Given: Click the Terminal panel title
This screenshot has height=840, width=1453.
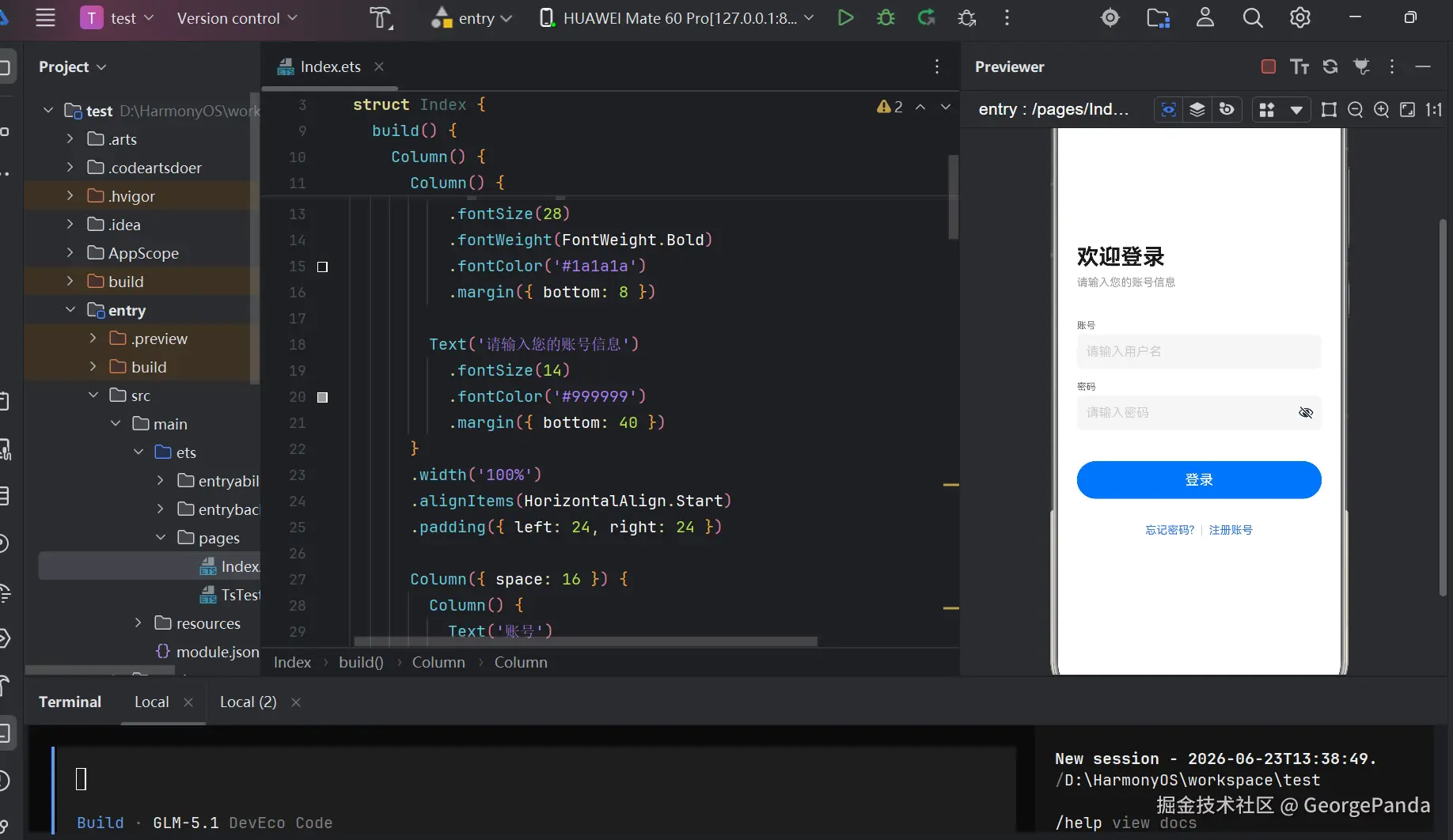Looking at the screenshot, I should pyautogui.click(x=70, y=702).
